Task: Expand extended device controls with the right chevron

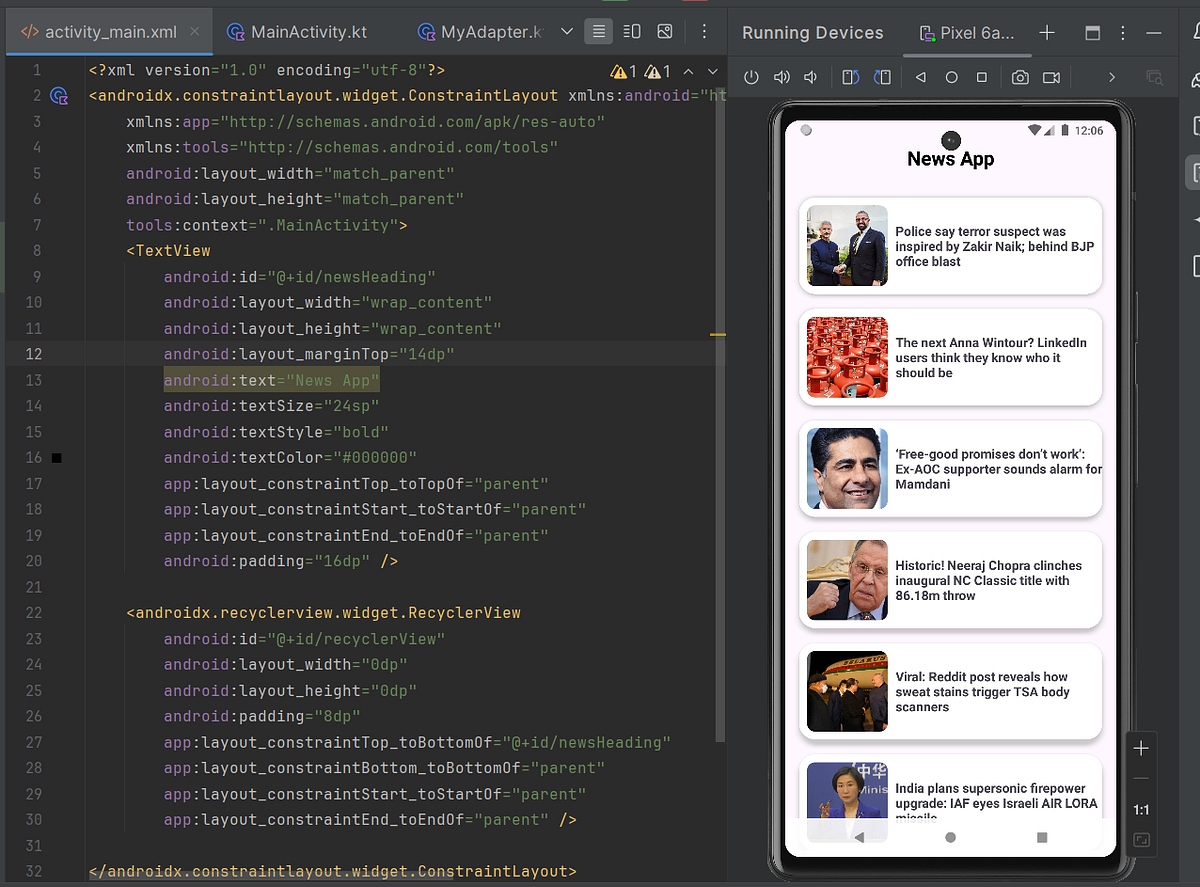Action: click(1112, 76)
